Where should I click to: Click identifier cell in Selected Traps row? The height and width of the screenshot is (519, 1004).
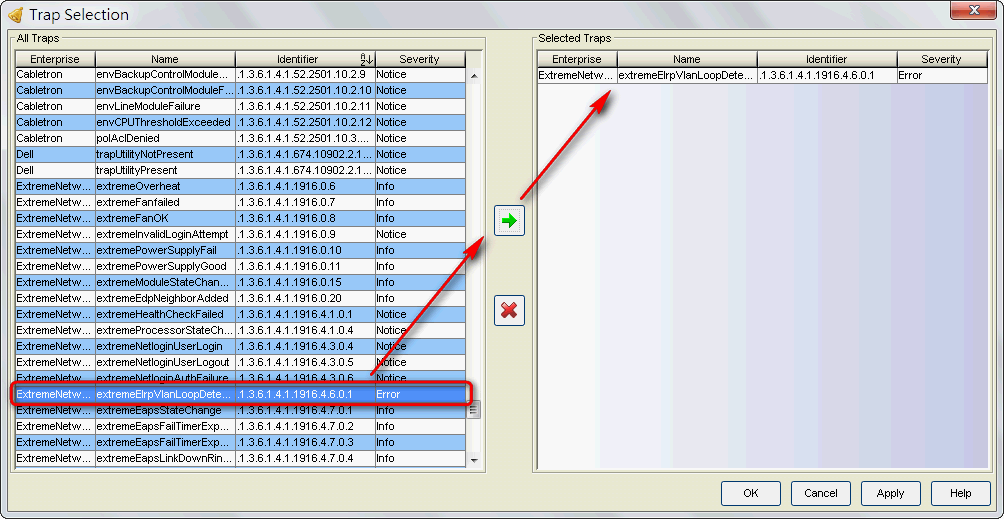tap(827, 76)
